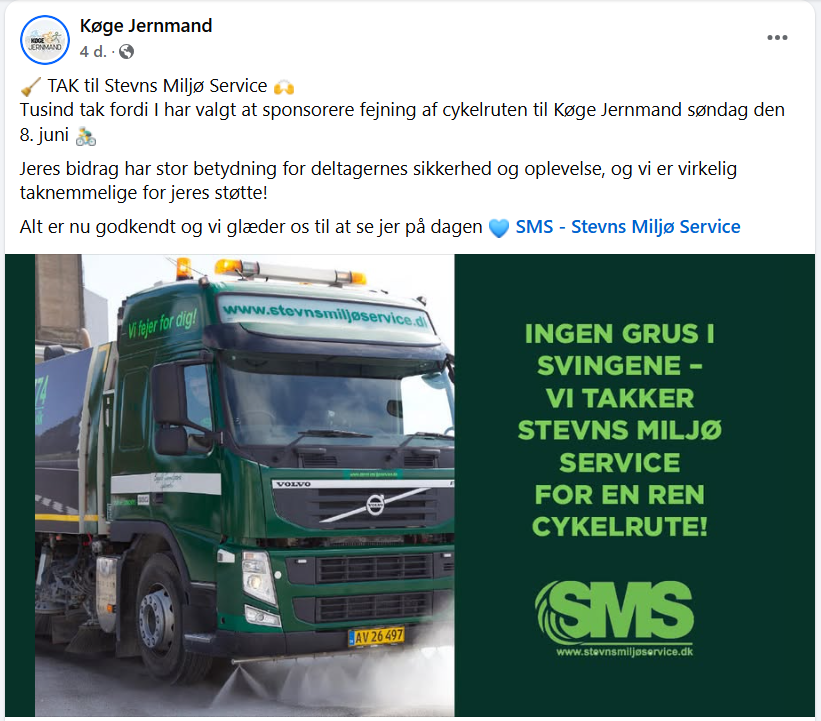Viewport: 821px width, 721px height.
Task: Click website address beneath SMS logo
Action: [625, 652]
